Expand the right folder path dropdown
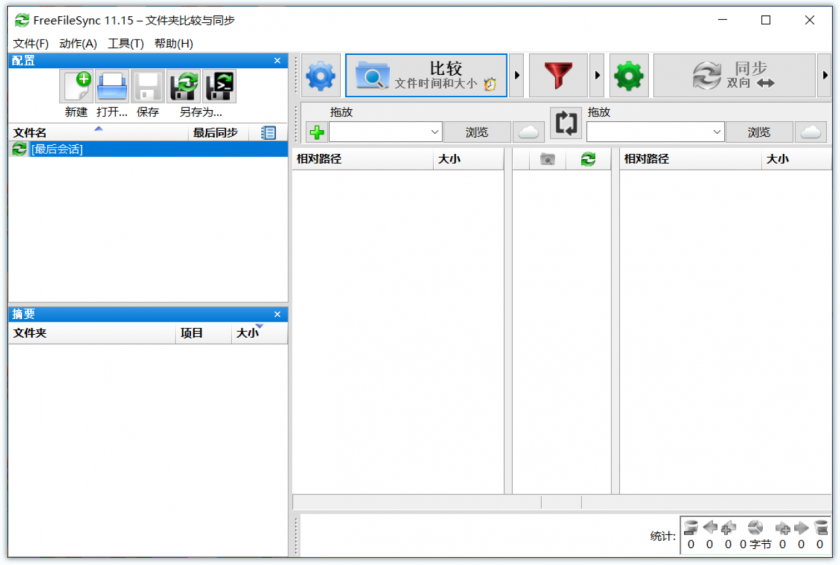Viewport: 840px width, 565px height. point(717,132)
